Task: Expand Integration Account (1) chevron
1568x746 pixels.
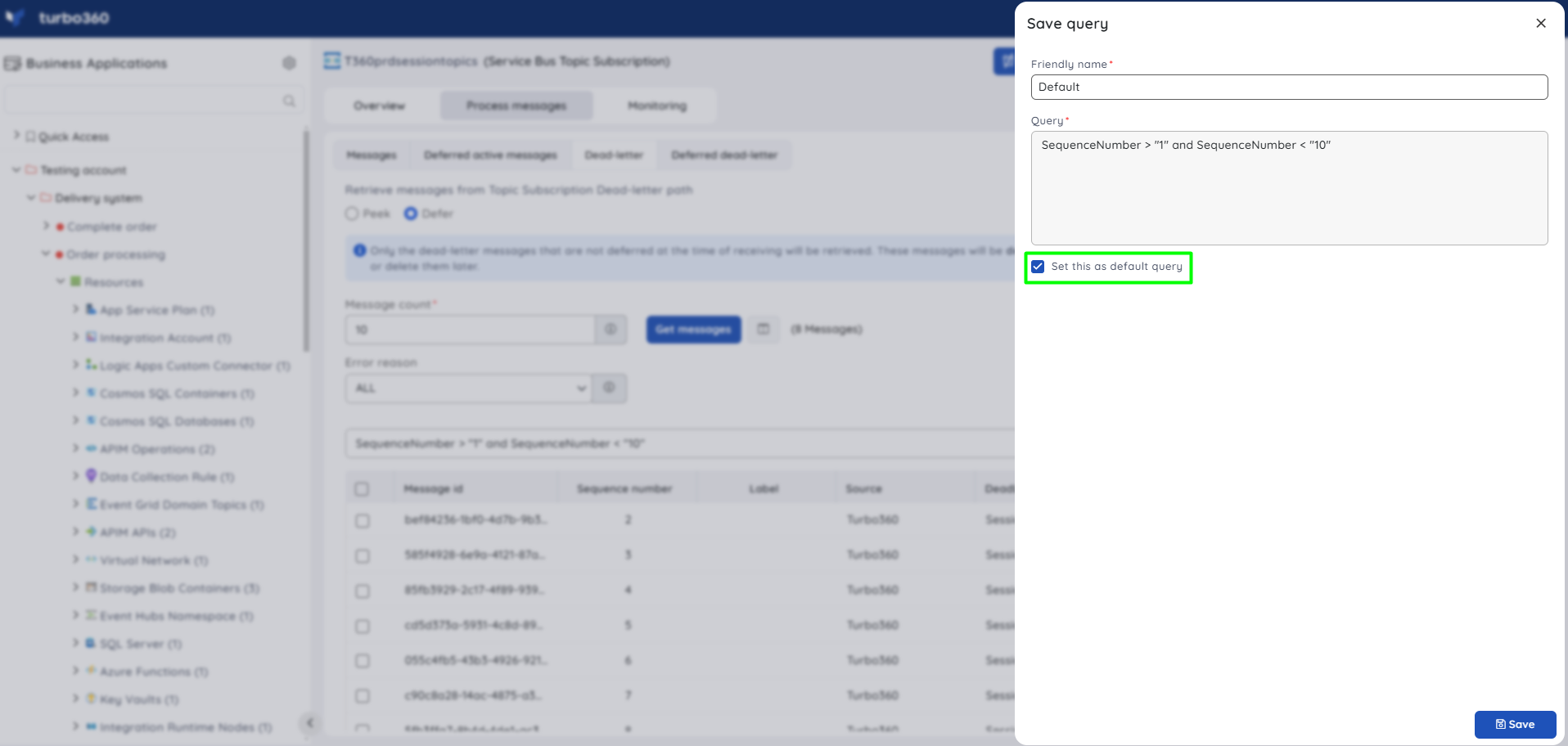Action: 75,337
